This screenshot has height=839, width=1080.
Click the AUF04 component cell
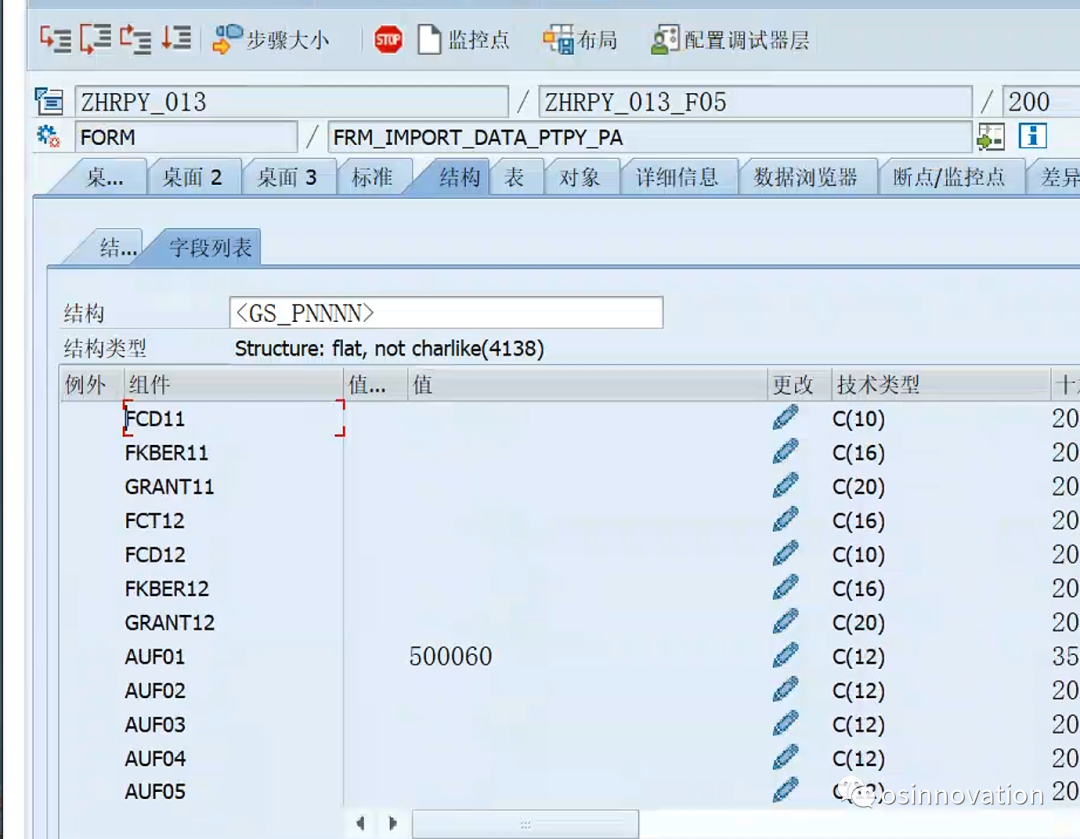point(233,758)
